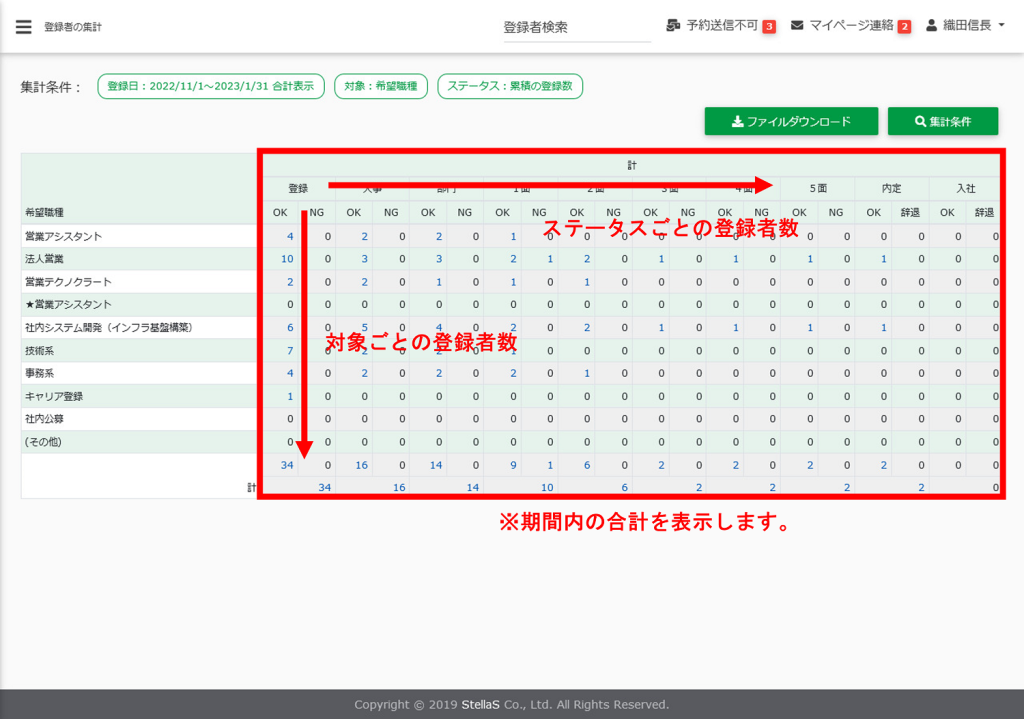Viewport: 1024px width, 719px height.
Task: Click the download icon in ファイルダウンロード
Action: click(x=737, y=122)
